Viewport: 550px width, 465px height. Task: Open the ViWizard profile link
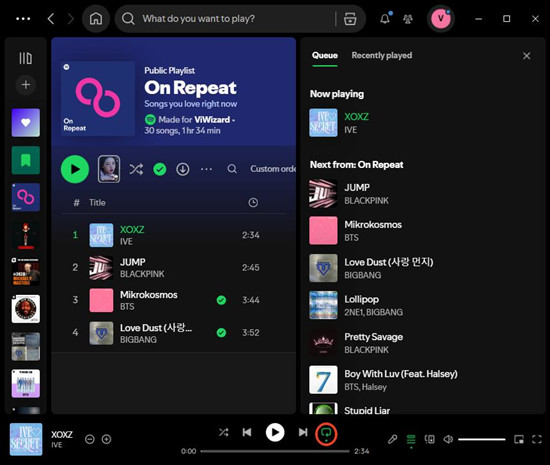(x=212, y=120)
